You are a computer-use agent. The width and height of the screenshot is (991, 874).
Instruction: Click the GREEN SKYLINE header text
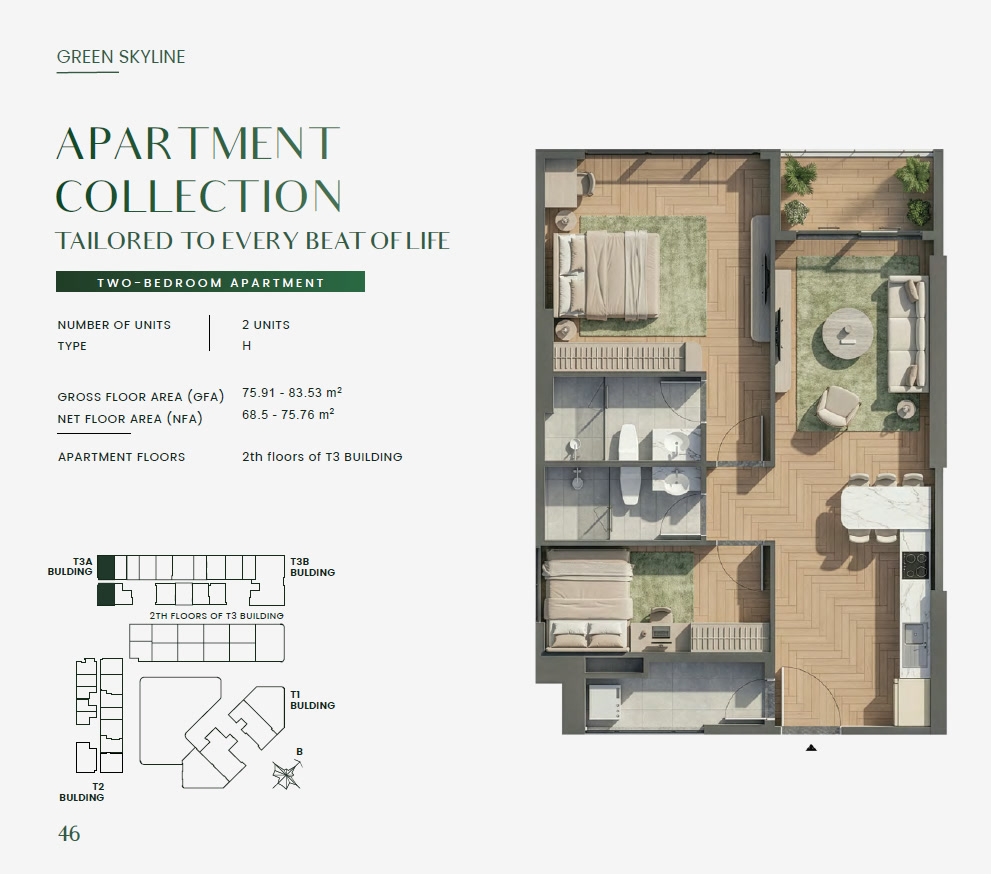click(121, 57)
